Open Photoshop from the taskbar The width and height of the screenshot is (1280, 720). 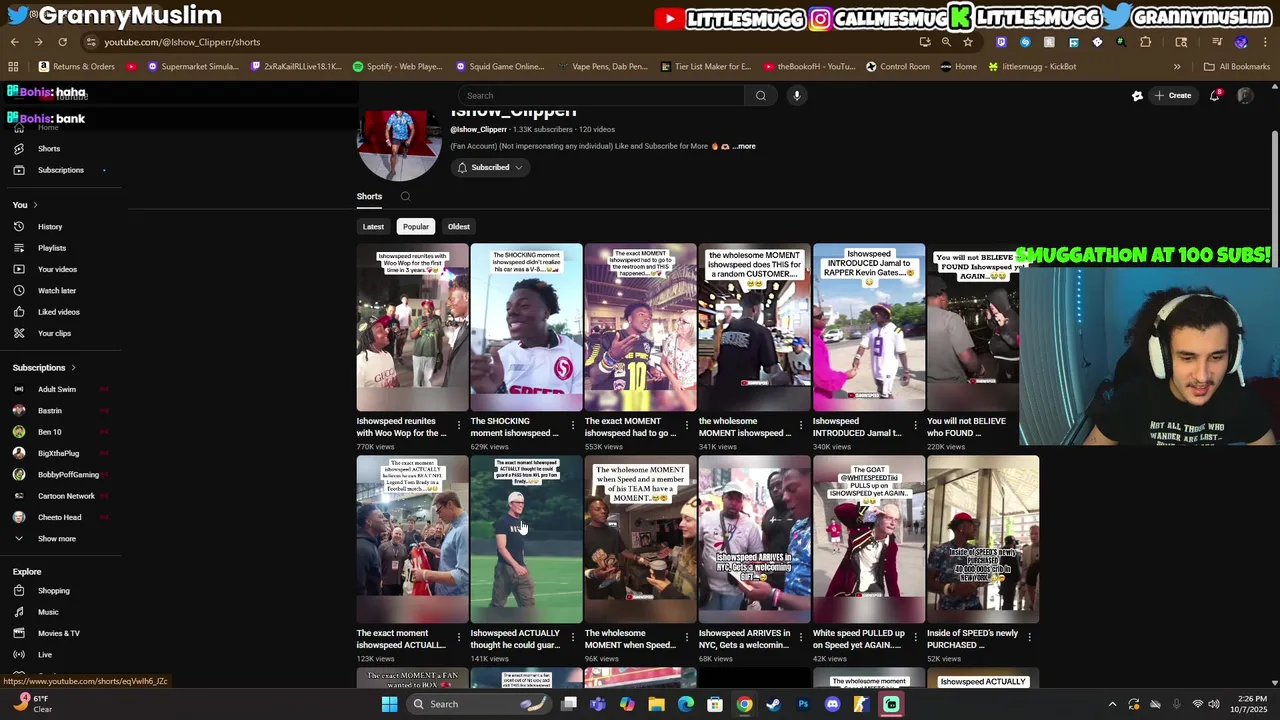pyautogui.click(x=803, y=704)
